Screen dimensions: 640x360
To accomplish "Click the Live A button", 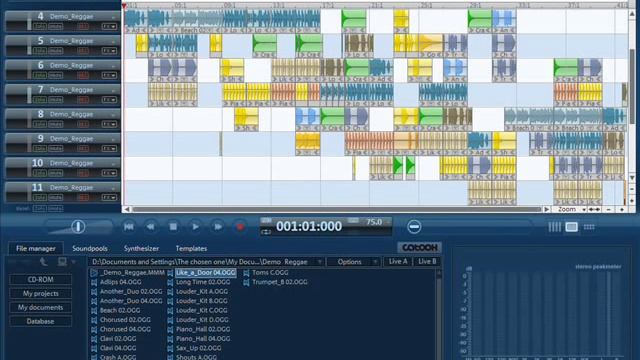I will point(398,262).
